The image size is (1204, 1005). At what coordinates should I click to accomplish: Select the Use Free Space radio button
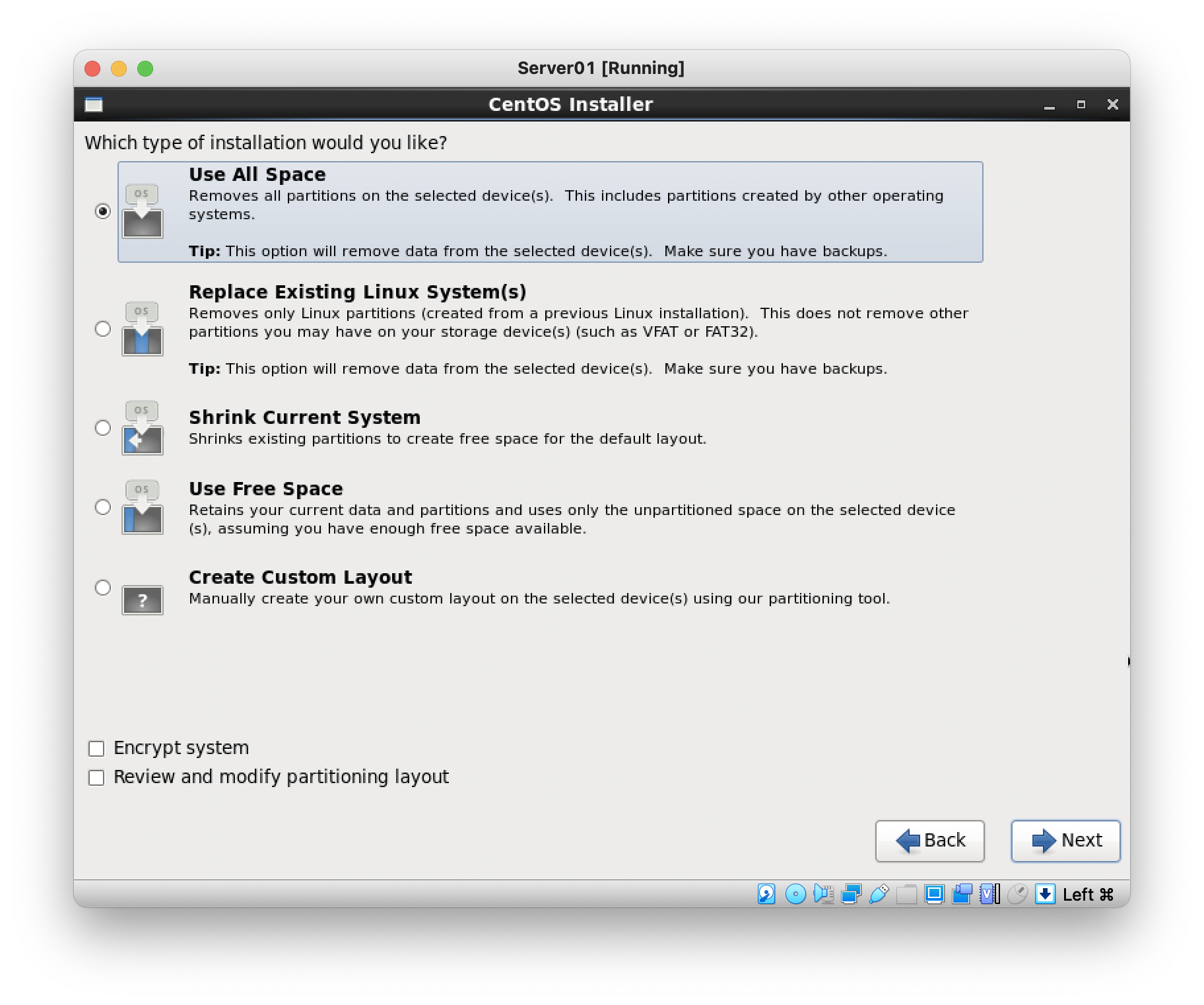103,507
